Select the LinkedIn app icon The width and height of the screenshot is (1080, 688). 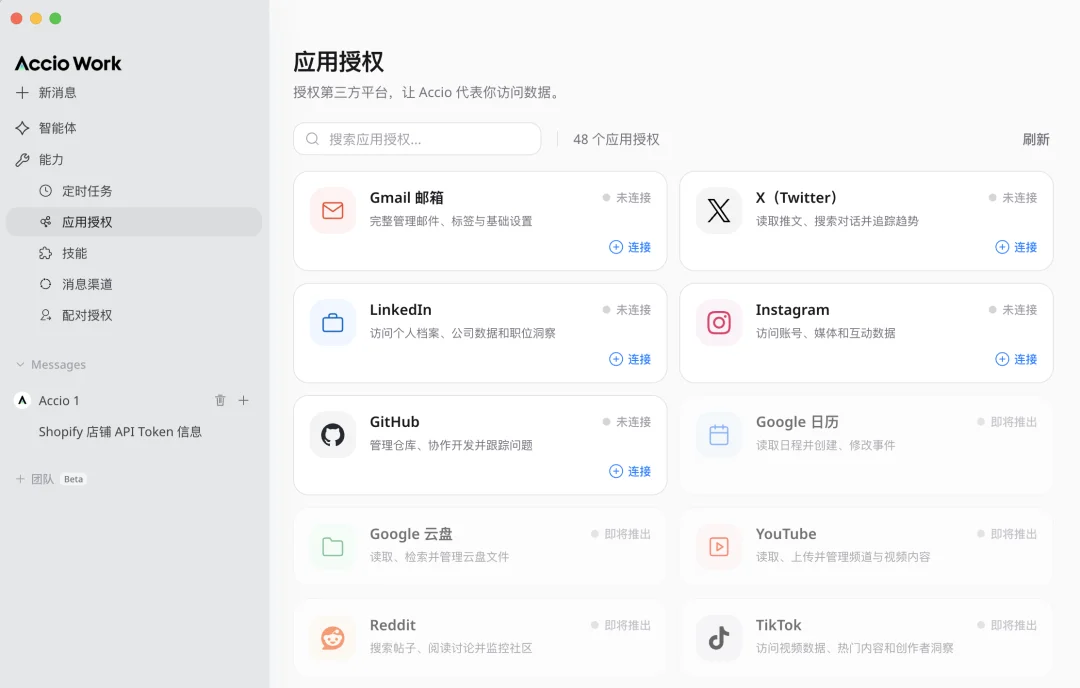pos(332,323)
